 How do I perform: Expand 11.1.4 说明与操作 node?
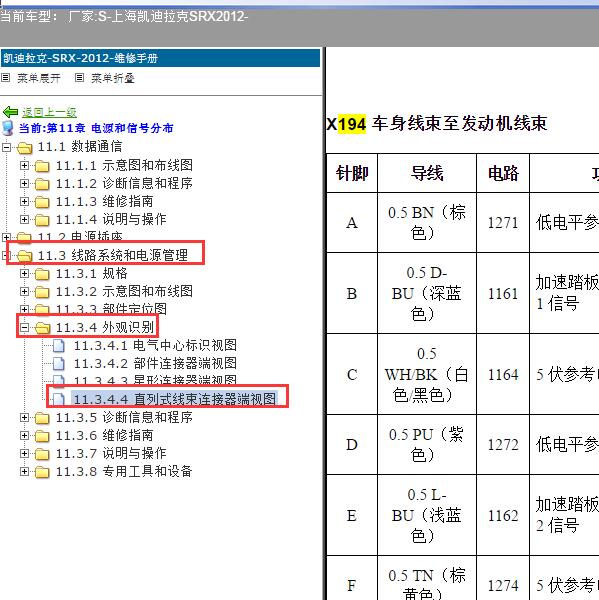click(24, 220)
